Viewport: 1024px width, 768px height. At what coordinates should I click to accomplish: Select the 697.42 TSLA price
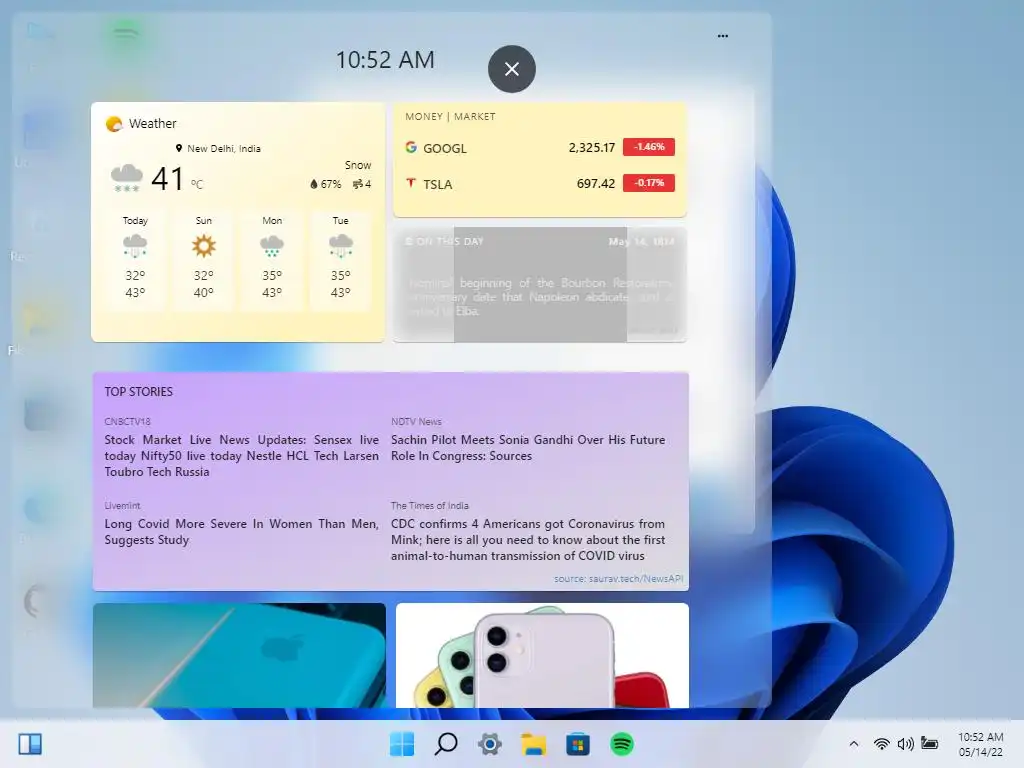point(596,184)
